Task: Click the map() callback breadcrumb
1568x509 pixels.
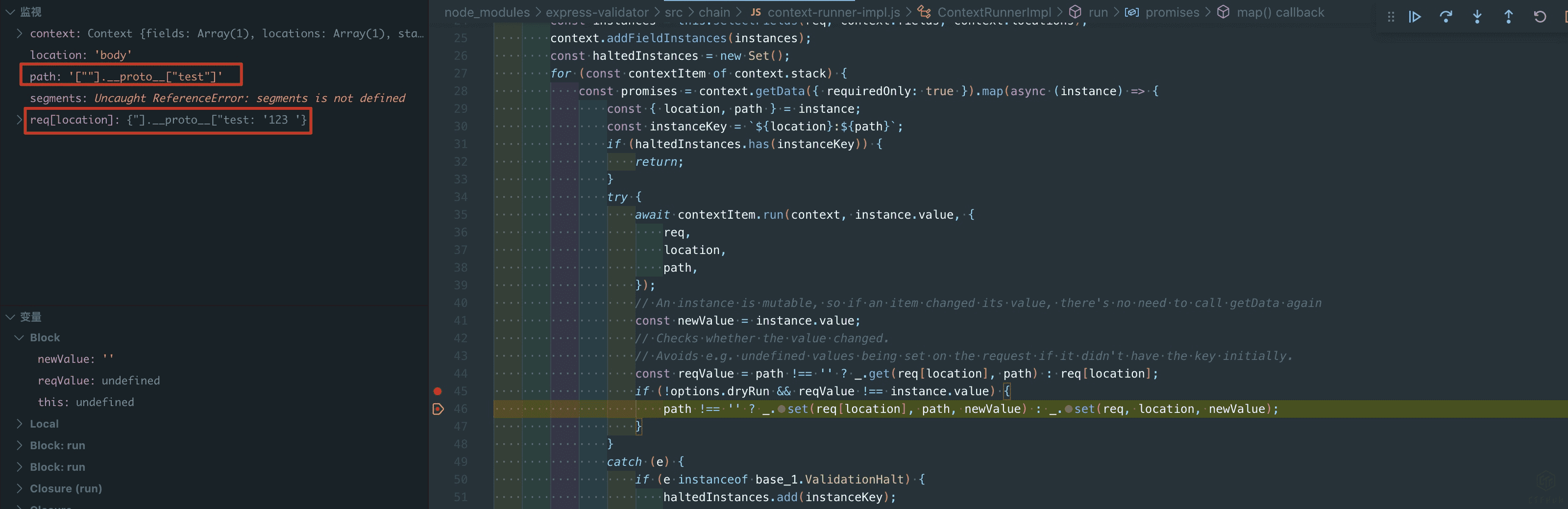Action: tap(1279, 12)
